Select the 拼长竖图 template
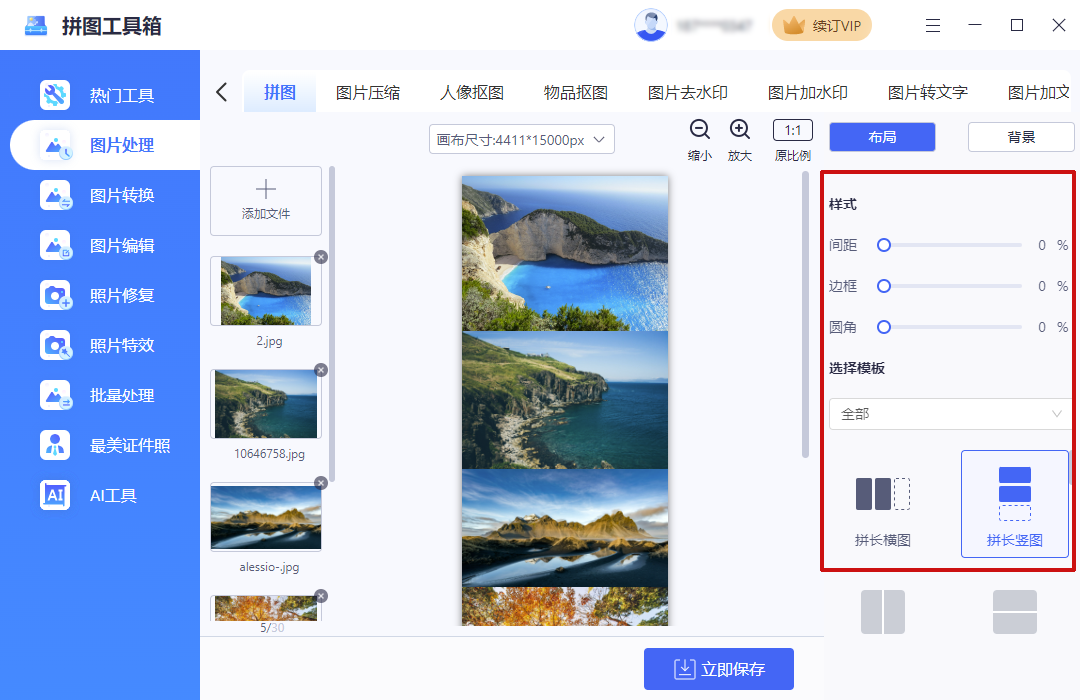The image size is (1080, 700). (x=1015, y=503)
